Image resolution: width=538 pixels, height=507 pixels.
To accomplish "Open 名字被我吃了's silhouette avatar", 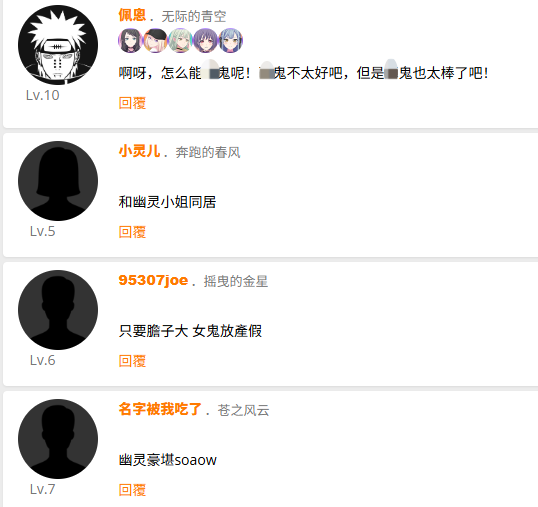I will pos(58,439).
